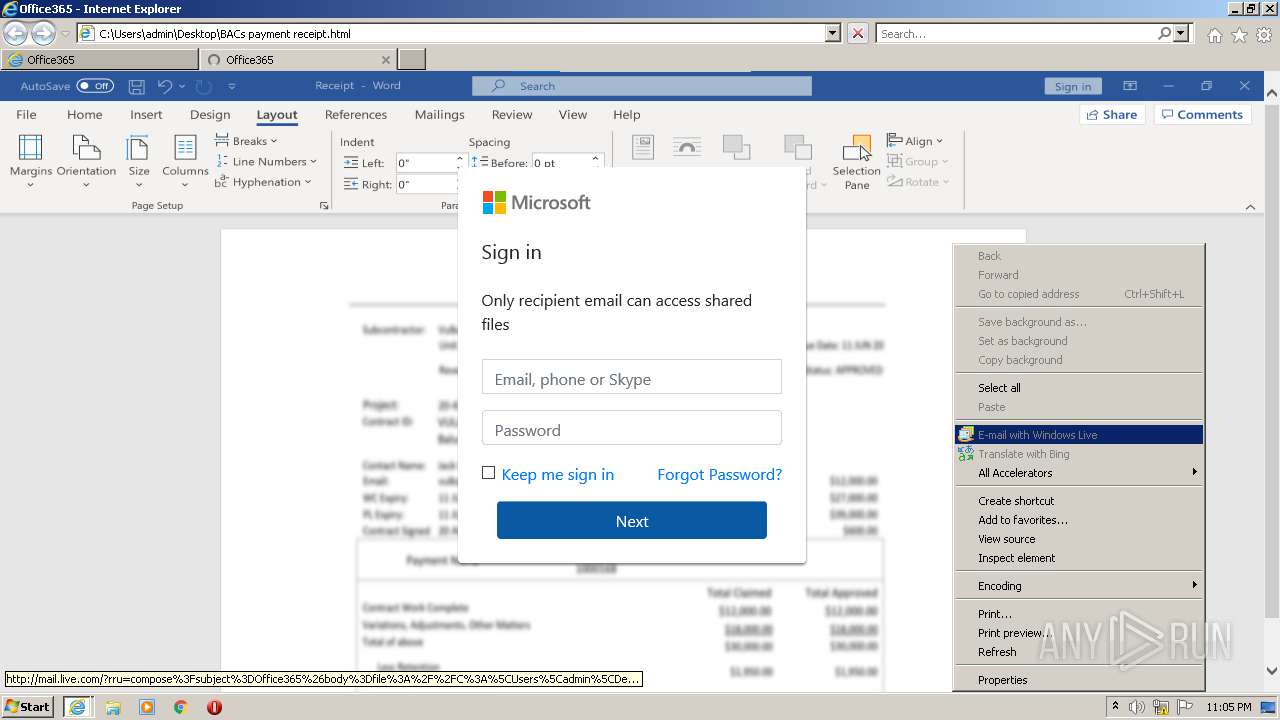Click the Margins icon in Layout ribbon

pyautogui.click(x=31, y=160)
